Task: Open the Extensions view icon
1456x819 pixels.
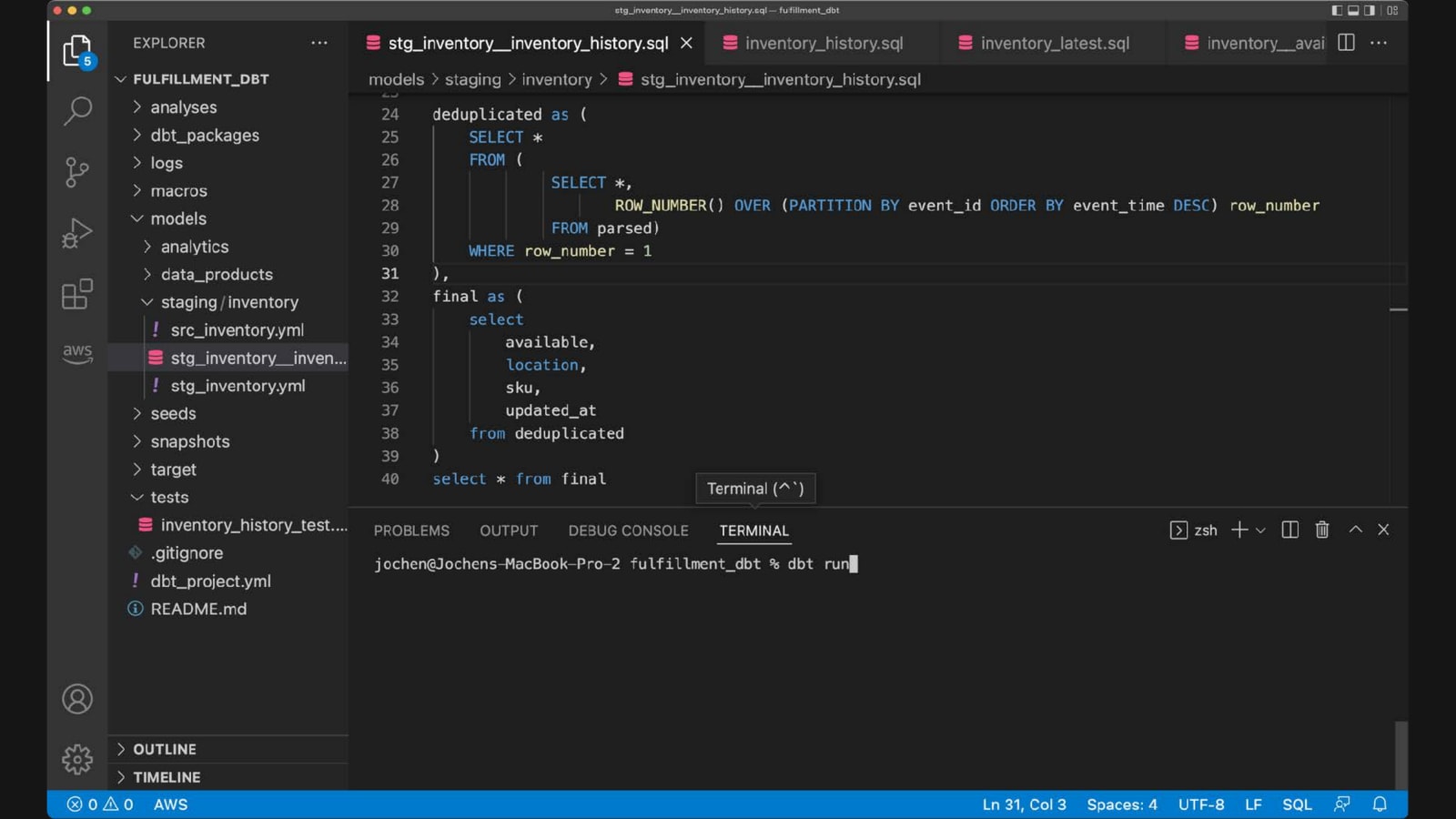Action: click(x=77, y=294)
